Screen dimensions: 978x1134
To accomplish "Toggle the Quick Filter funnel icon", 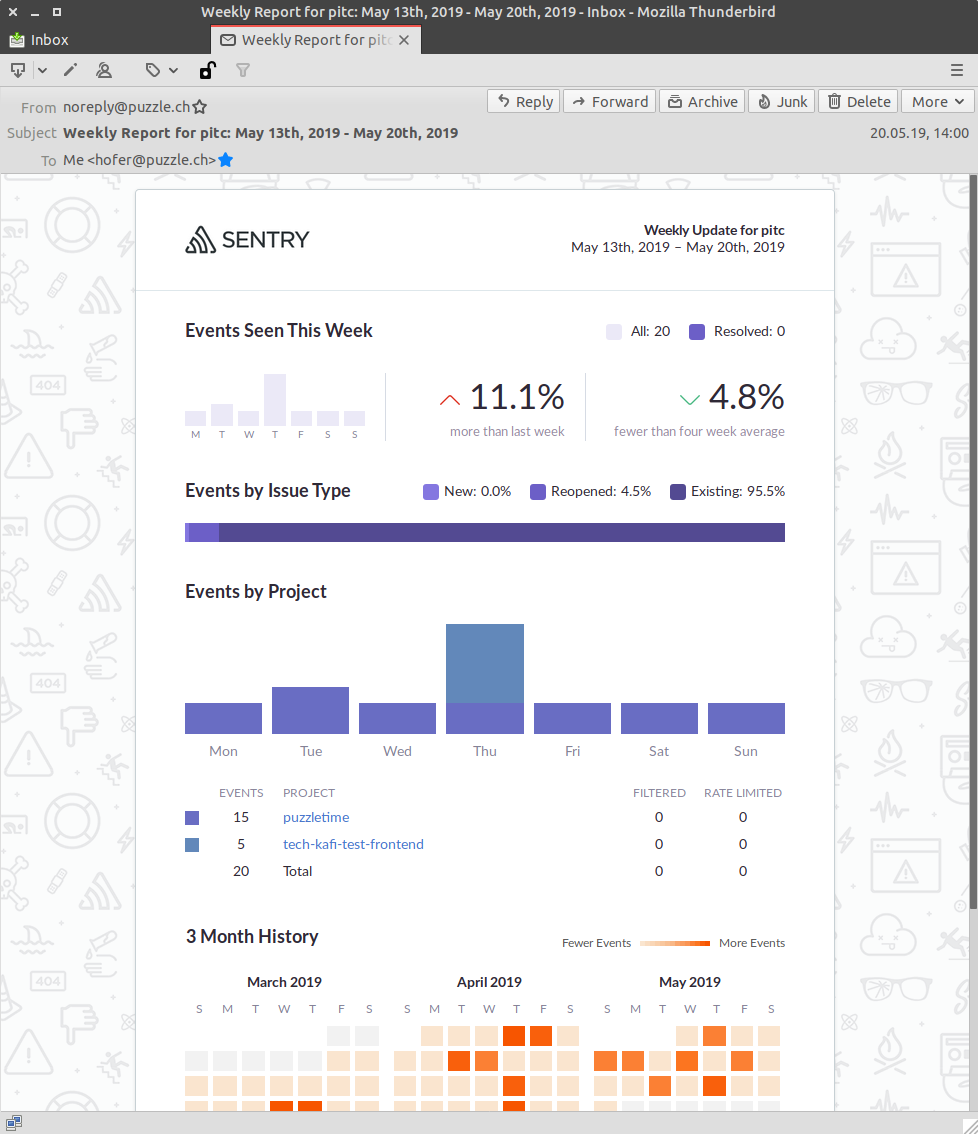I will click(243, 70).
